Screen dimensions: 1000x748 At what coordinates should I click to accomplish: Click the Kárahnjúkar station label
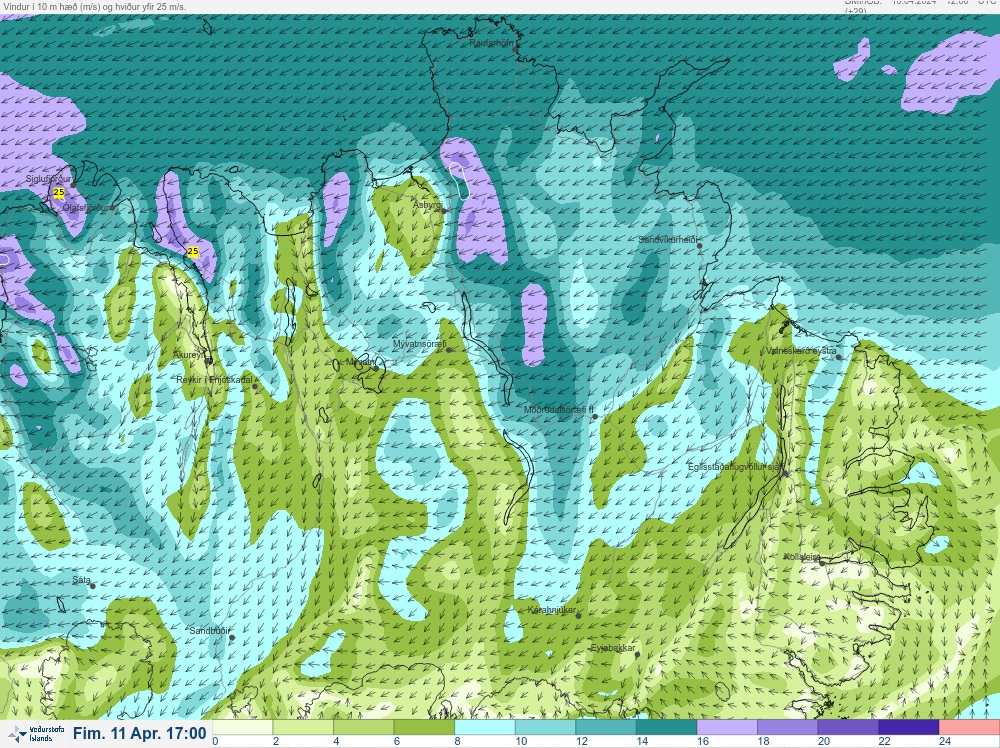[x=552, y=610]
